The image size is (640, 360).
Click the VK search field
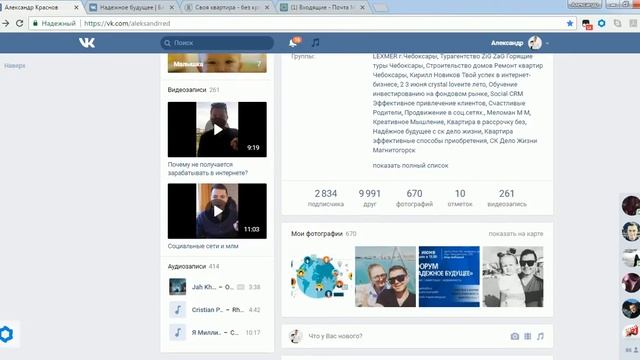(x=217, y=43)
